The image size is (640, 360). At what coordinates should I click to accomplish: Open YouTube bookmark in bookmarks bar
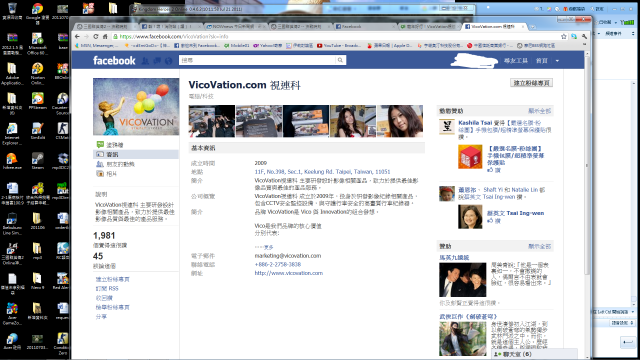pyautogui.click(x=338, y=46)
